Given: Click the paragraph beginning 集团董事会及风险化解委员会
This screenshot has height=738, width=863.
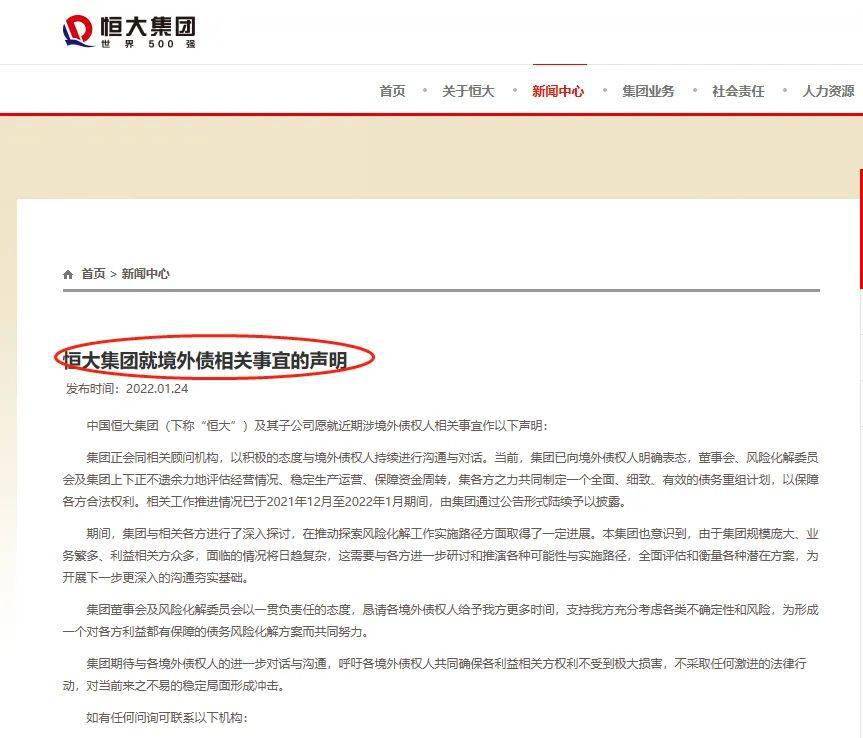Looking at the screenshot, I should pyautogui.click(x=440, y=620).
